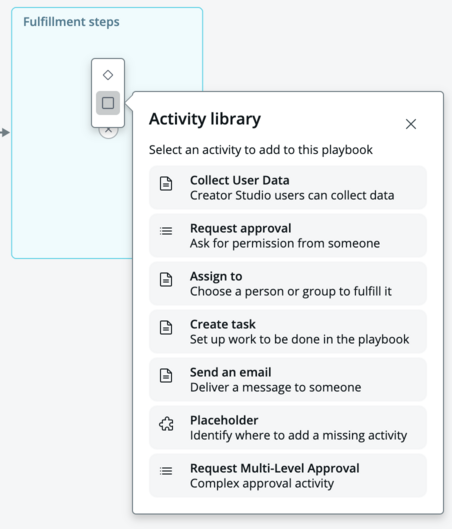452x529 pixels.
Task: Click the Collect User Data document icon
Action: [166, 184]
